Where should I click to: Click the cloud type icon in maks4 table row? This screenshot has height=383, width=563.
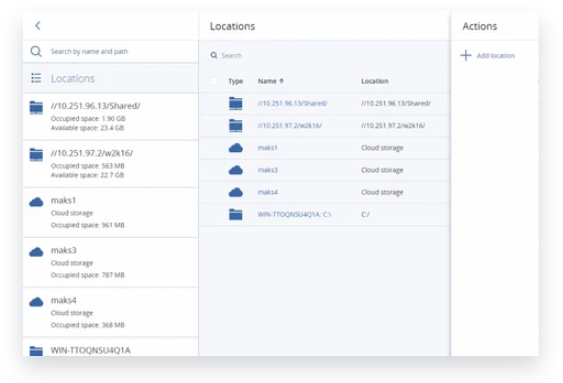coord(236,192)
